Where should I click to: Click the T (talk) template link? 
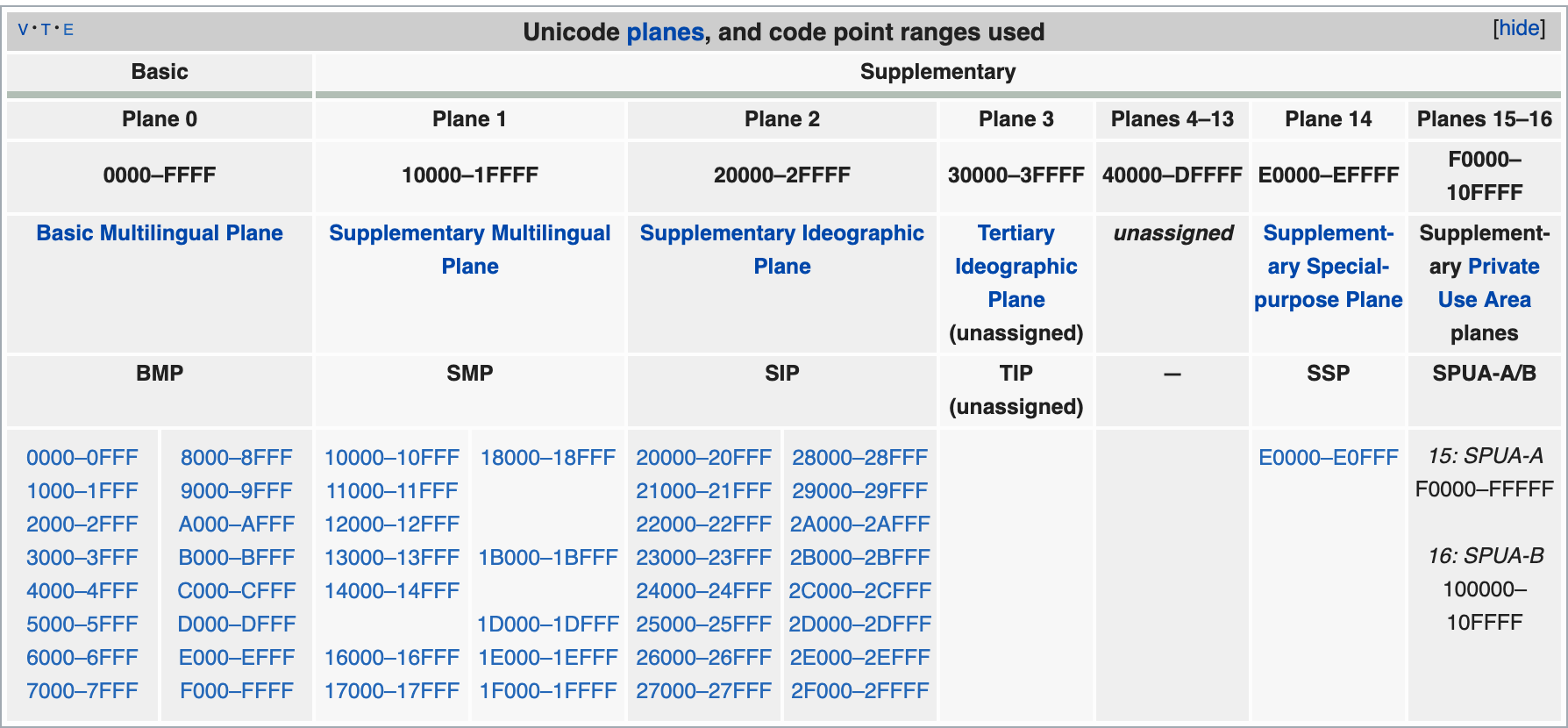[x=46, y=30]
